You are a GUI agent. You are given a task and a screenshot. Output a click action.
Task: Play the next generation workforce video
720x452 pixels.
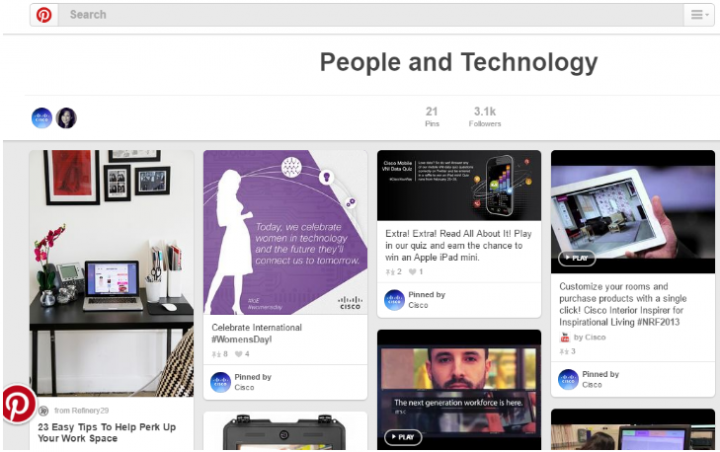tap(403, 437)
